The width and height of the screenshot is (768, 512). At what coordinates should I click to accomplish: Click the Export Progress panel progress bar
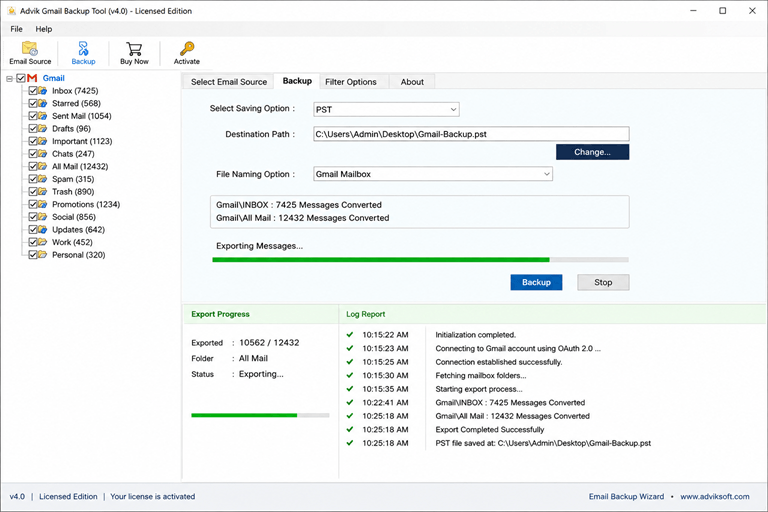pyautogui.click(x=260, y=415)
